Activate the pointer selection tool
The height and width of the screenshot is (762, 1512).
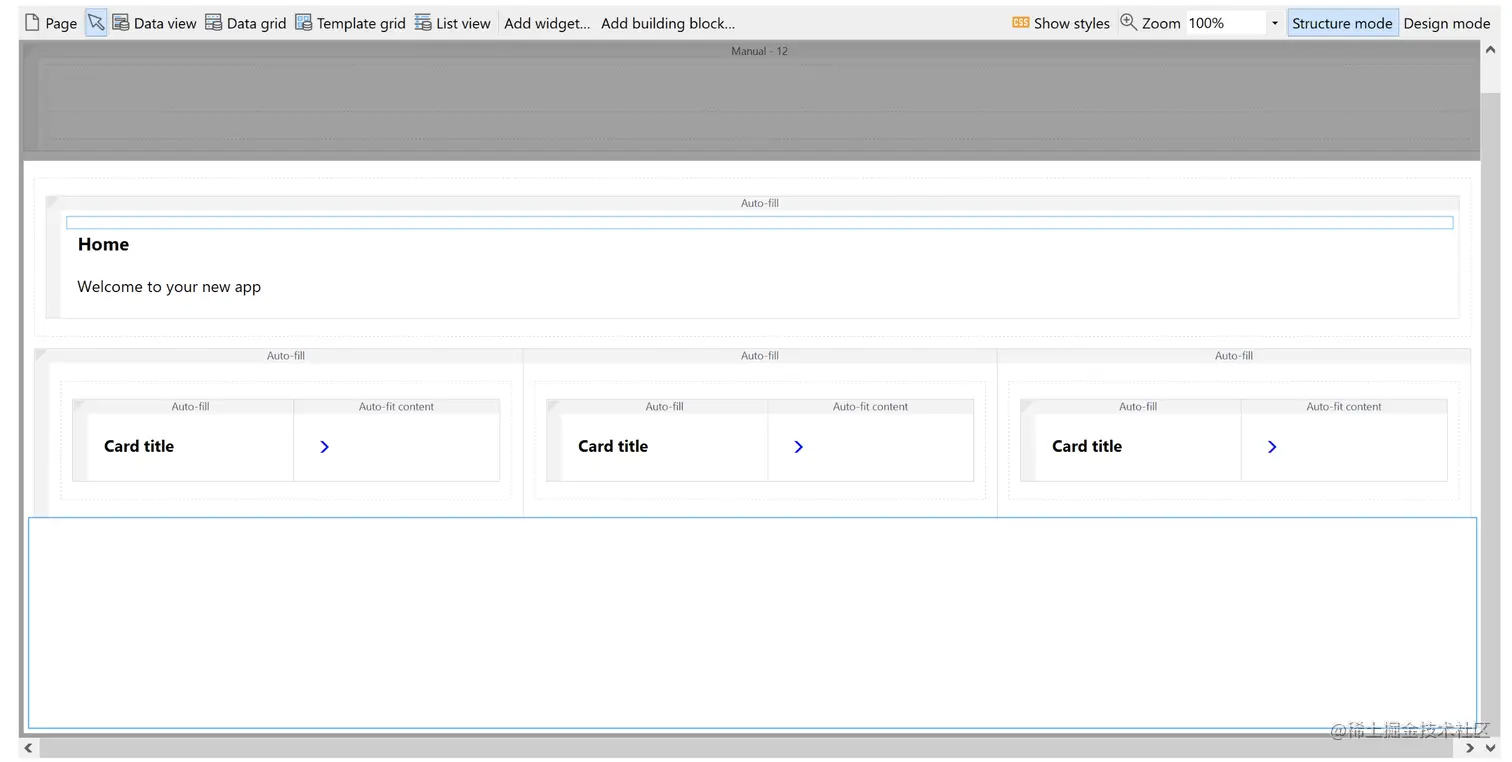click(96, 23)
